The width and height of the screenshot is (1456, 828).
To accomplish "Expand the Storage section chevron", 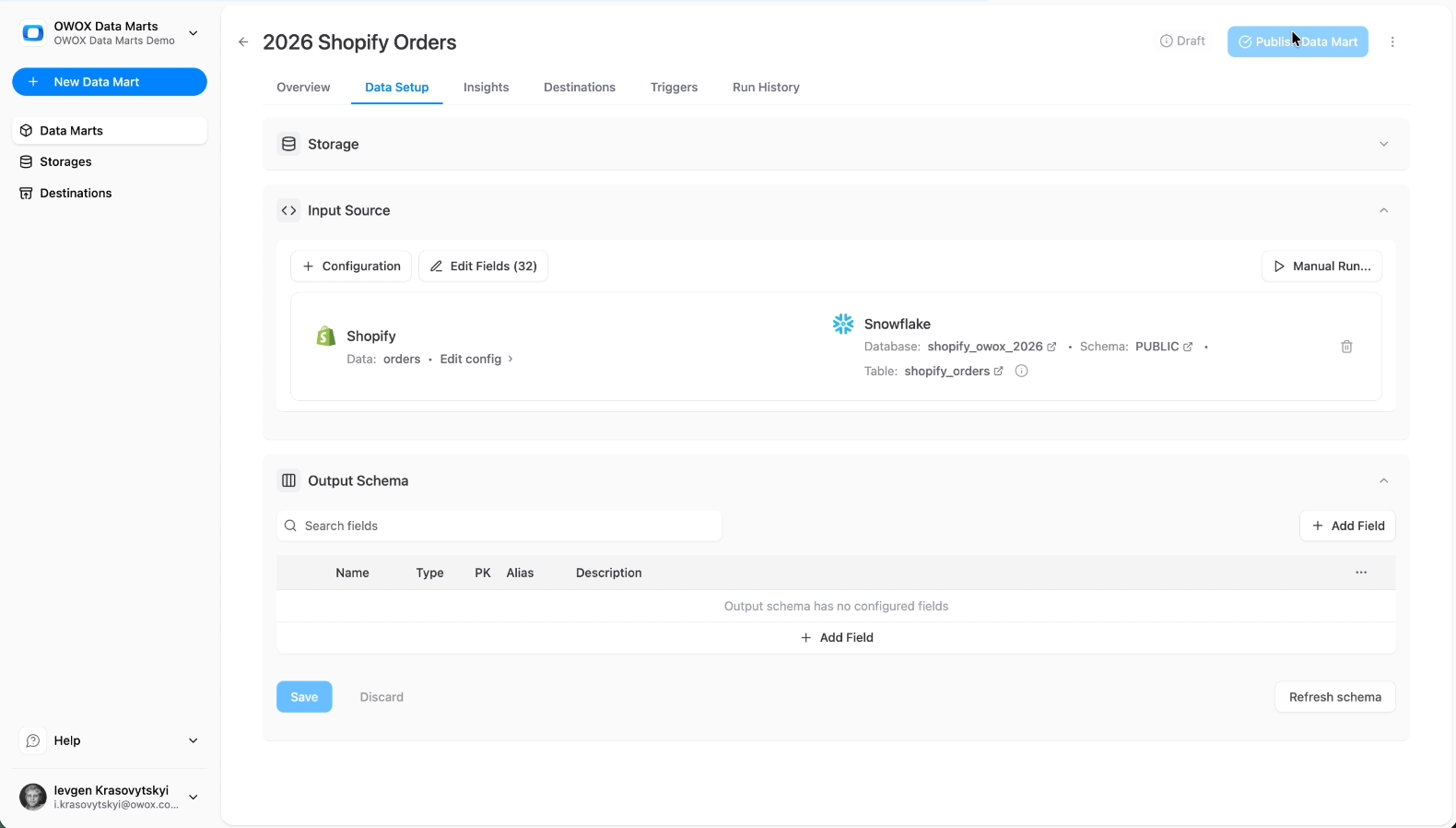I will (x=1383, y=144).
